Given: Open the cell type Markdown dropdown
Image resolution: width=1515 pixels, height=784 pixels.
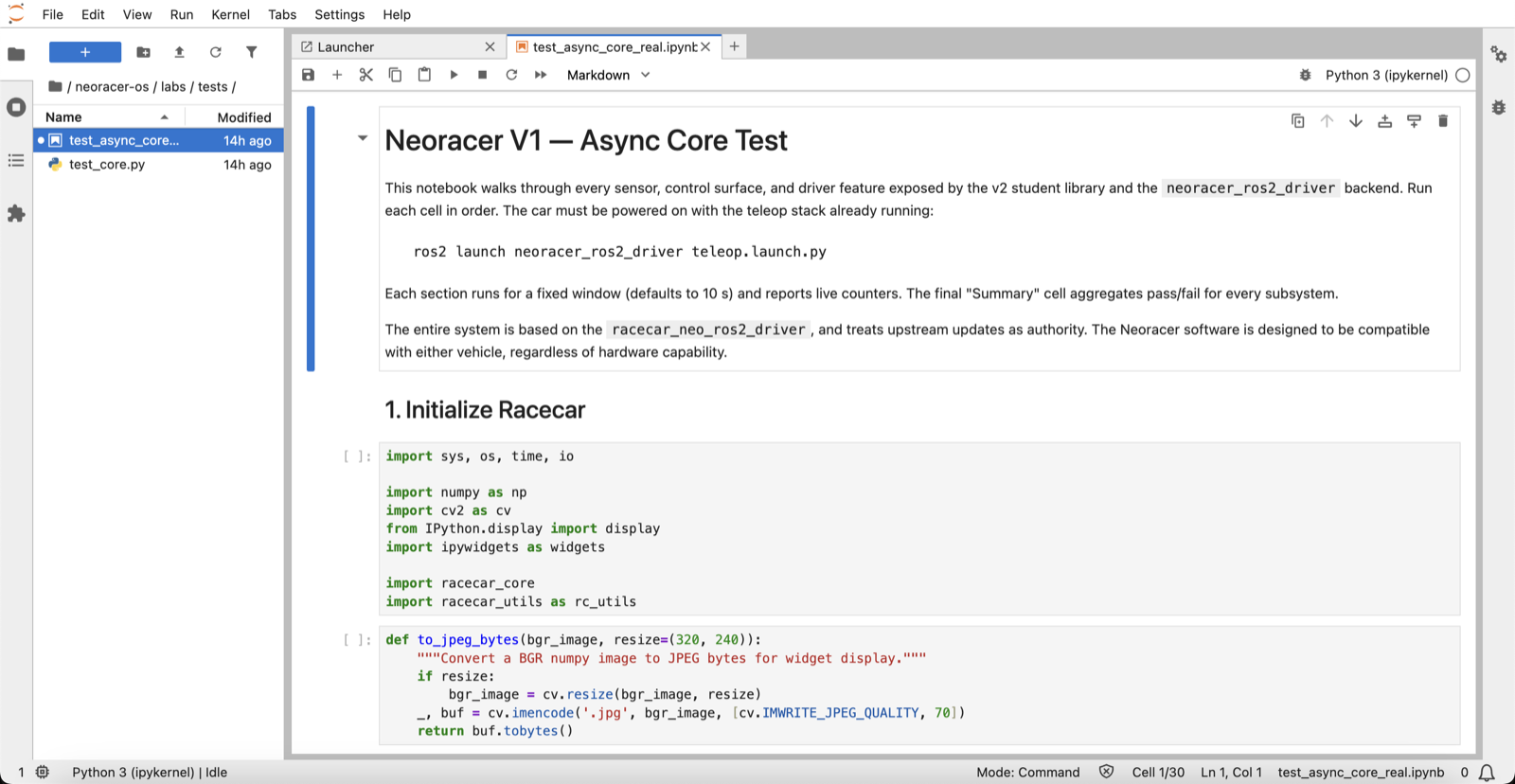Looking at the screenshot, I should pos(608,75).
